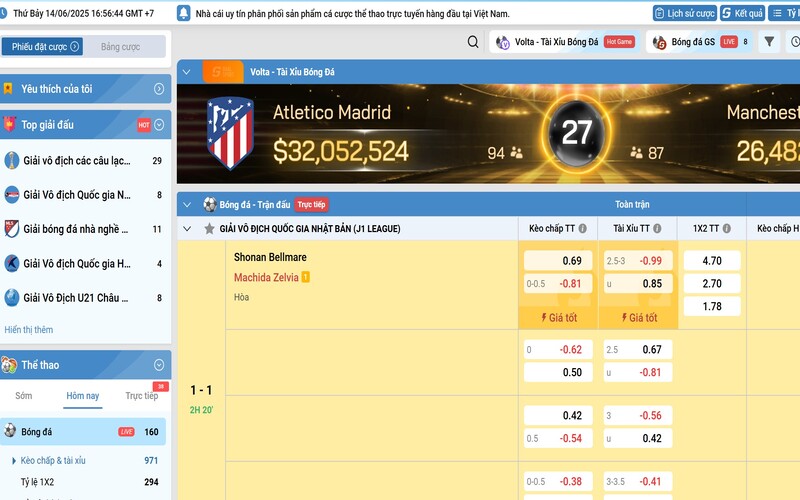800x500 pixels.
Task: Switch to Hôm nay tab
Action: point(83,395)
